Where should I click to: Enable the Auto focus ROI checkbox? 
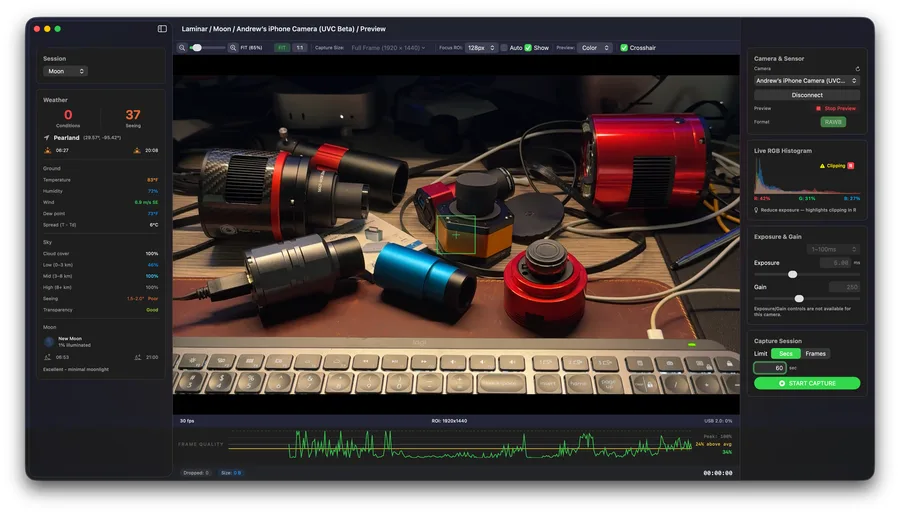point(504,48)
